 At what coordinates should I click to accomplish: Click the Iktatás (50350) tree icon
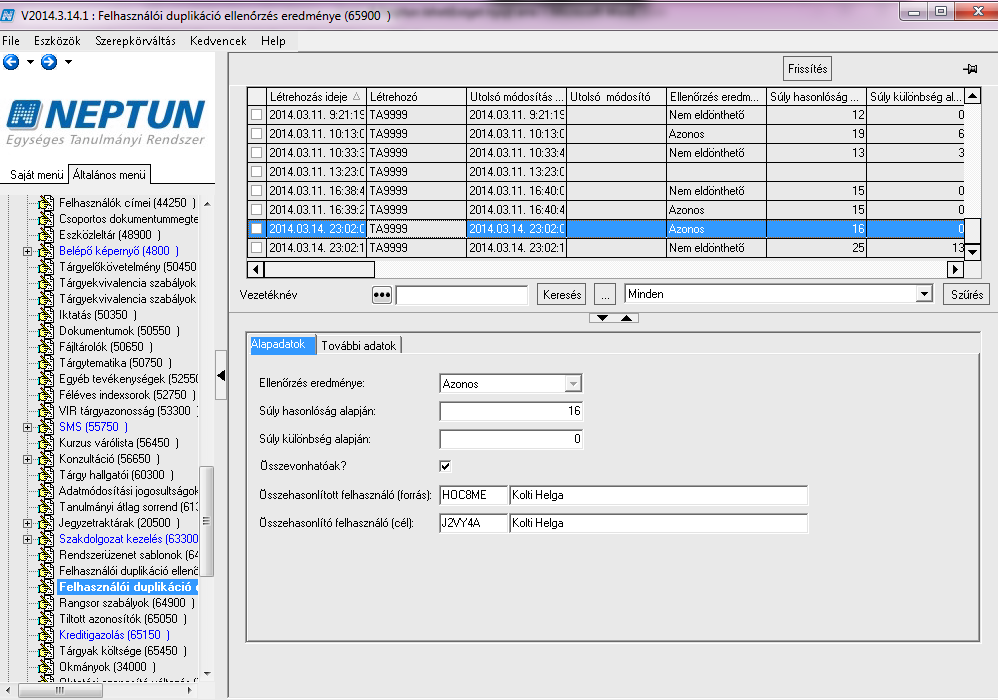(x=46, y=315)
